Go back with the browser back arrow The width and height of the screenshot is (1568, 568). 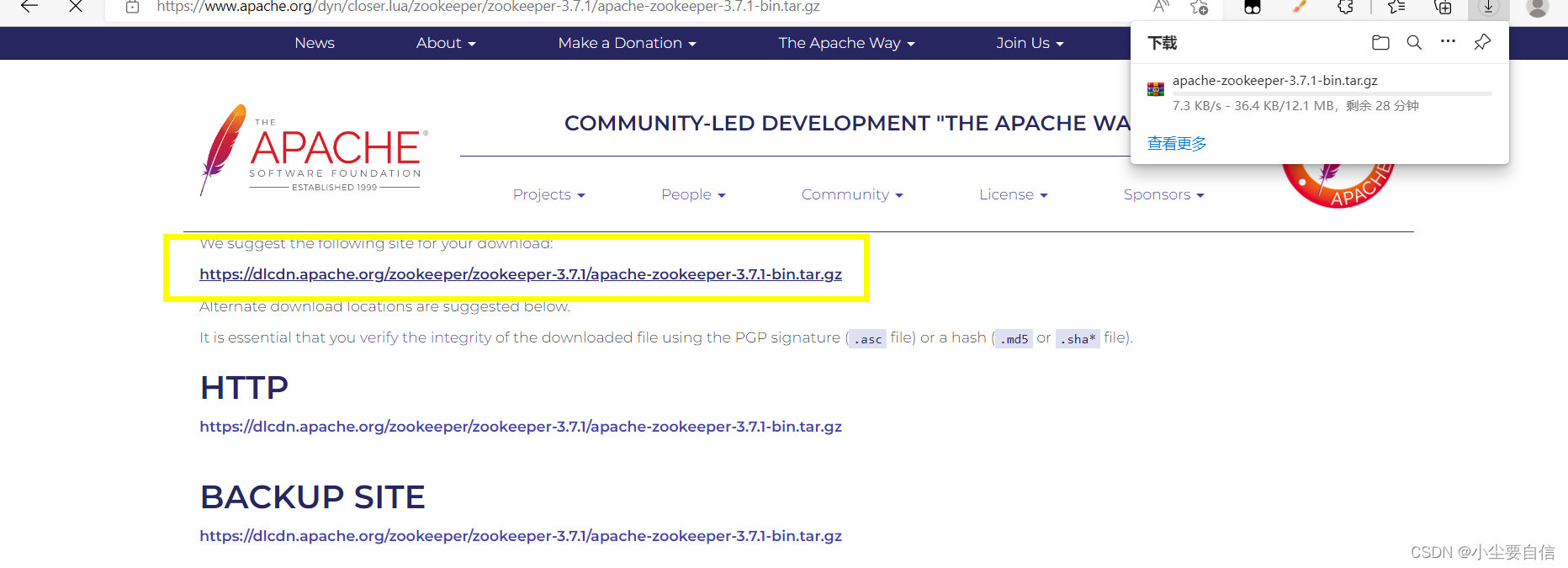pyautogui.click(x=29, y=6)
